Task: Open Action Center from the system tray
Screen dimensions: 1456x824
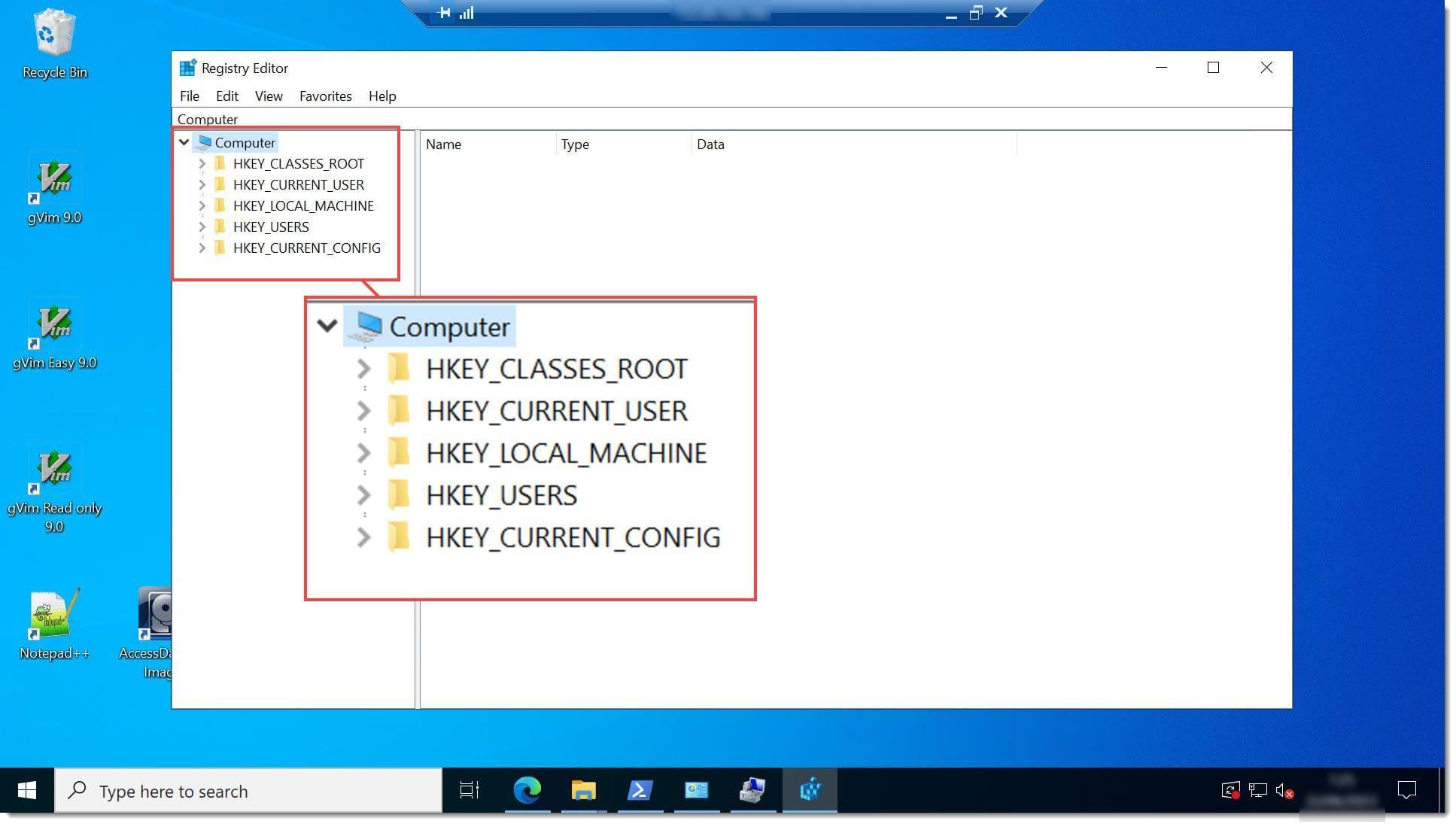Action: pyautogui.click(x=1406, y=790)
